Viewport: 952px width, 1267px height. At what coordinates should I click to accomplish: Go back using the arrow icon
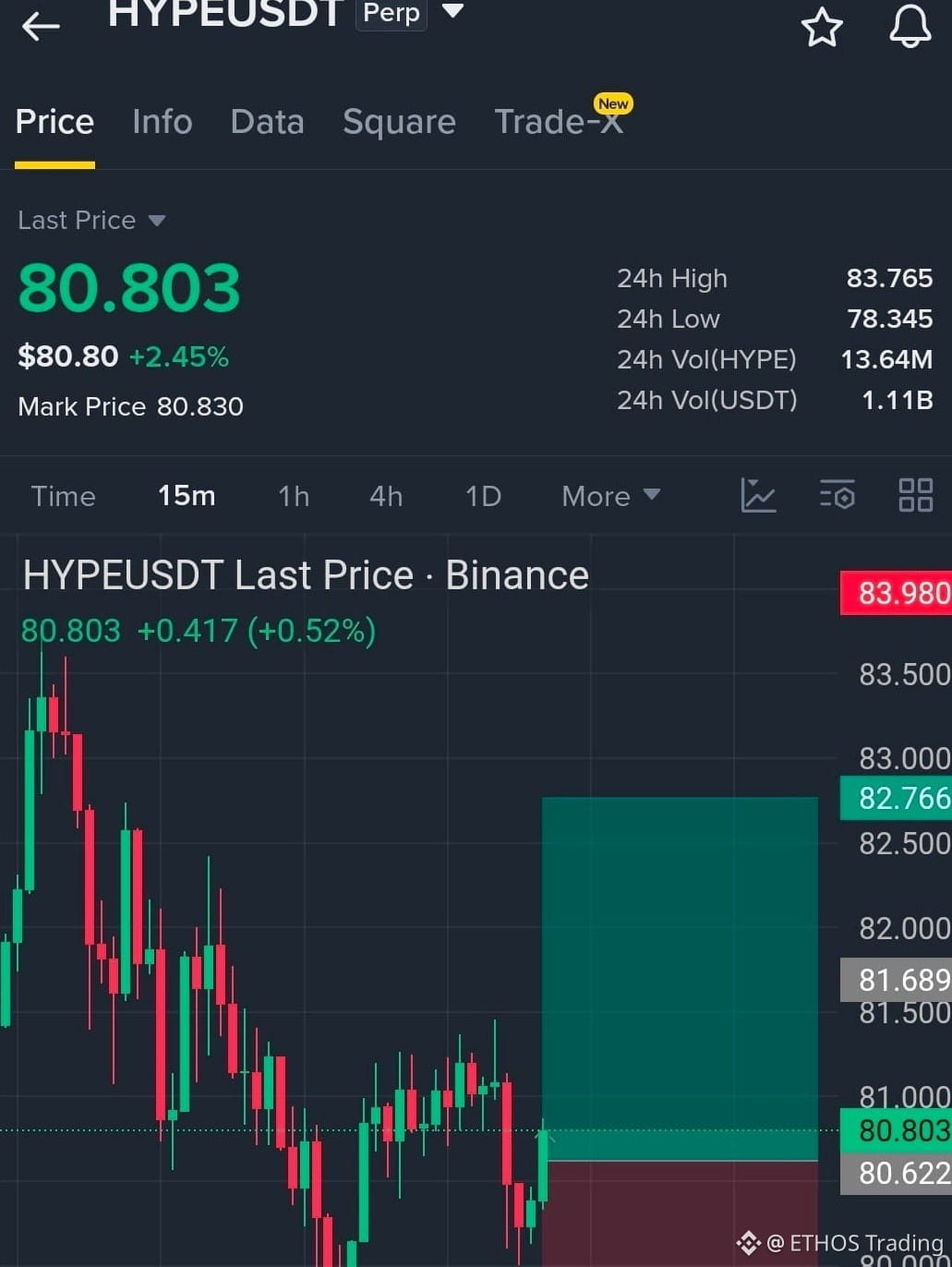pyautogui.click(x=41, y=27)
